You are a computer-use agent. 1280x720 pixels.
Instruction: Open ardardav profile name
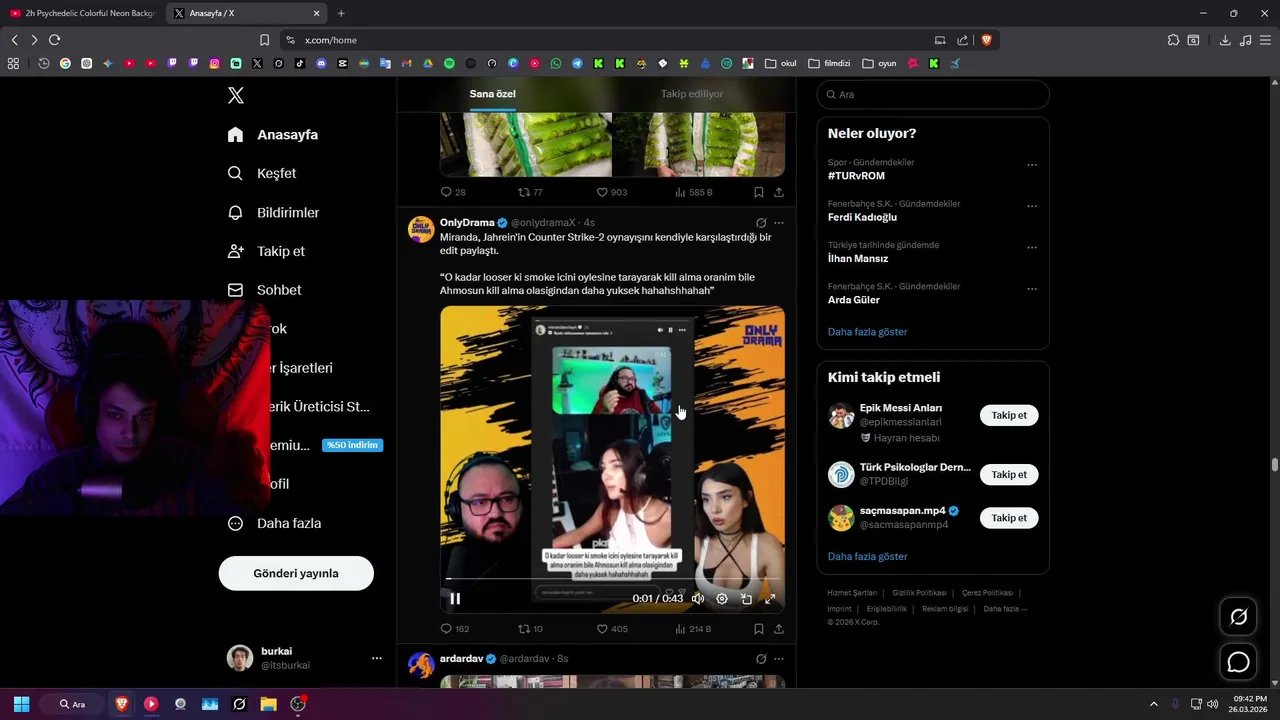(x=462, y=659)
